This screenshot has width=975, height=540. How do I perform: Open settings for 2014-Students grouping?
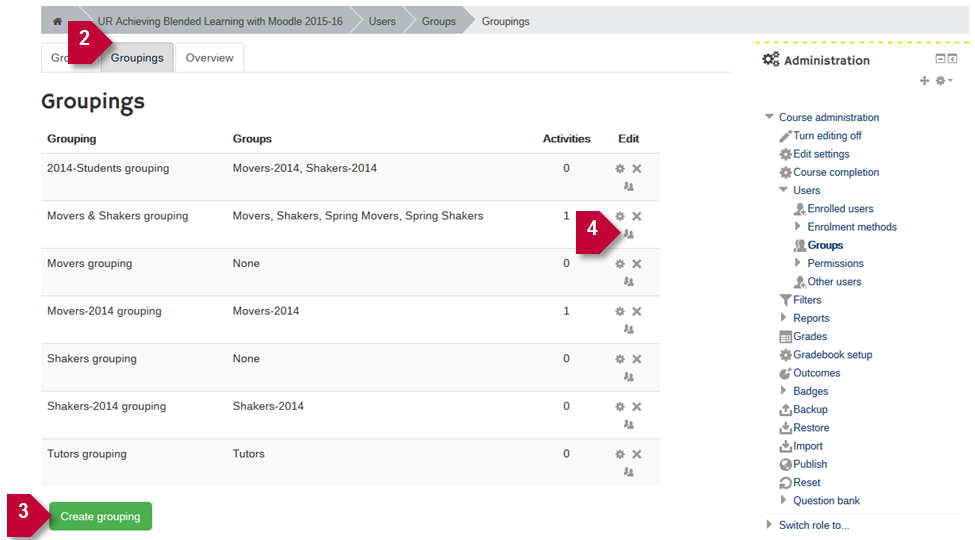pyautogui.click(x=620, y=169)
